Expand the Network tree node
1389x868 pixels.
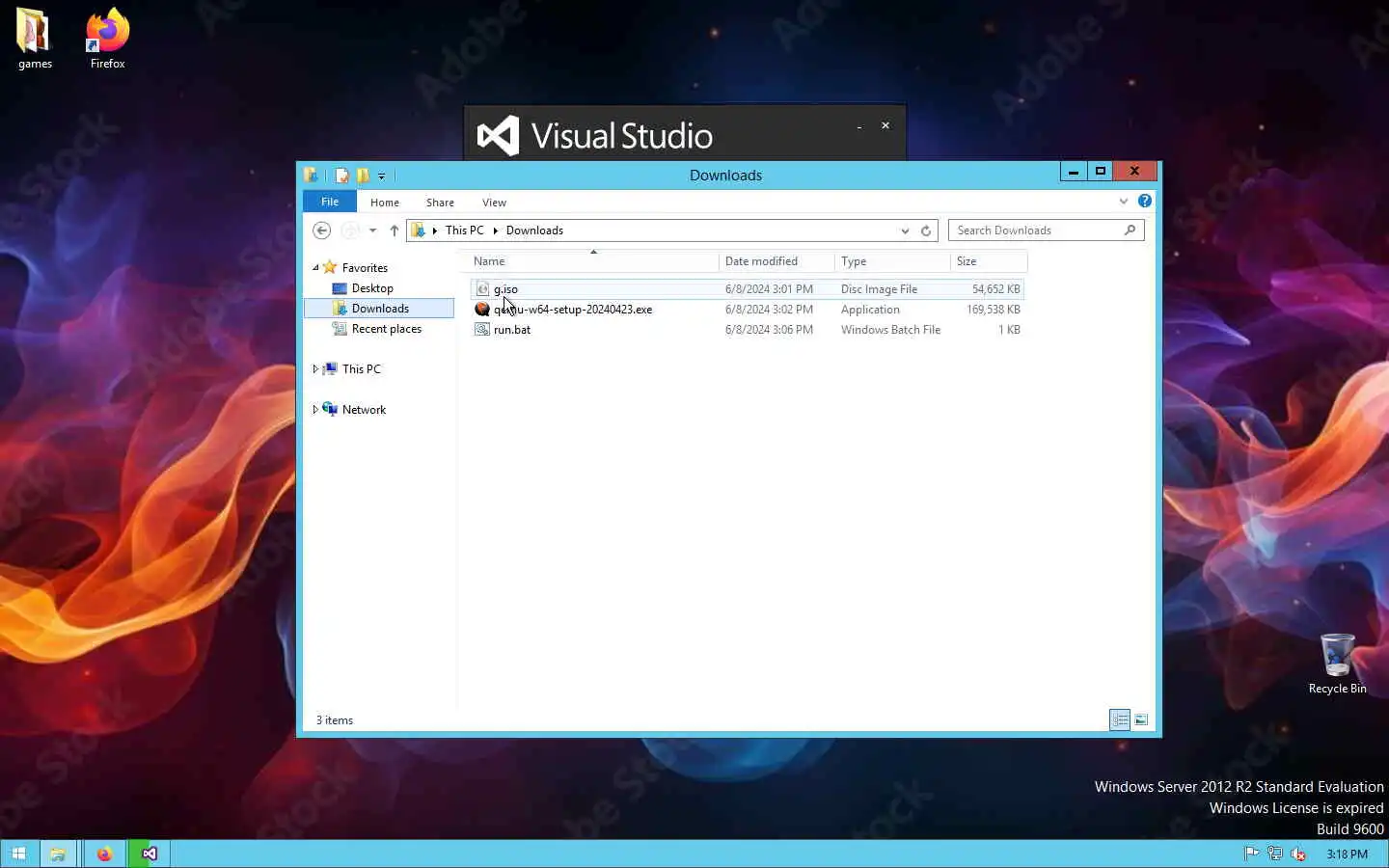(315, 410)
